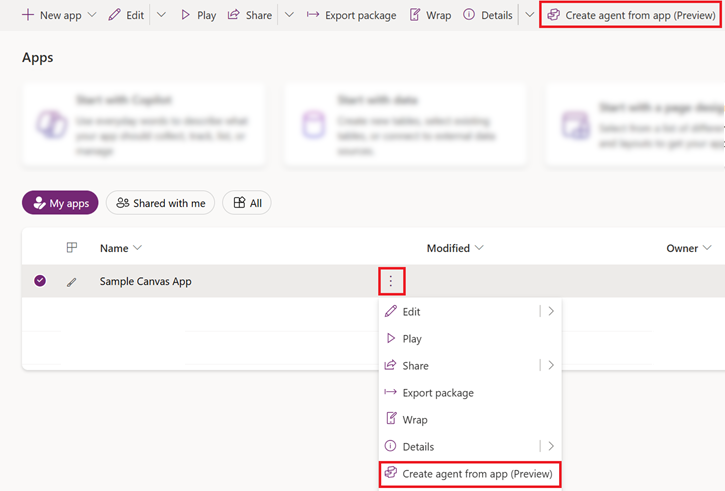Click Play in the top toolbar
Screen dimensions: 725x491
198,15
